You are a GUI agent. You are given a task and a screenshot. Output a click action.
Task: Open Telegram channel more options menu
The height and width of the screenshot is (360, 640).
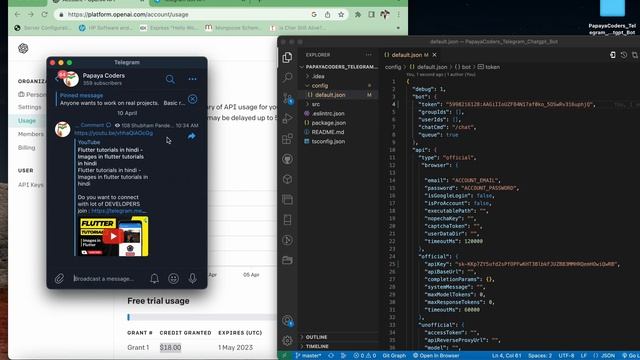coord(192,79)
